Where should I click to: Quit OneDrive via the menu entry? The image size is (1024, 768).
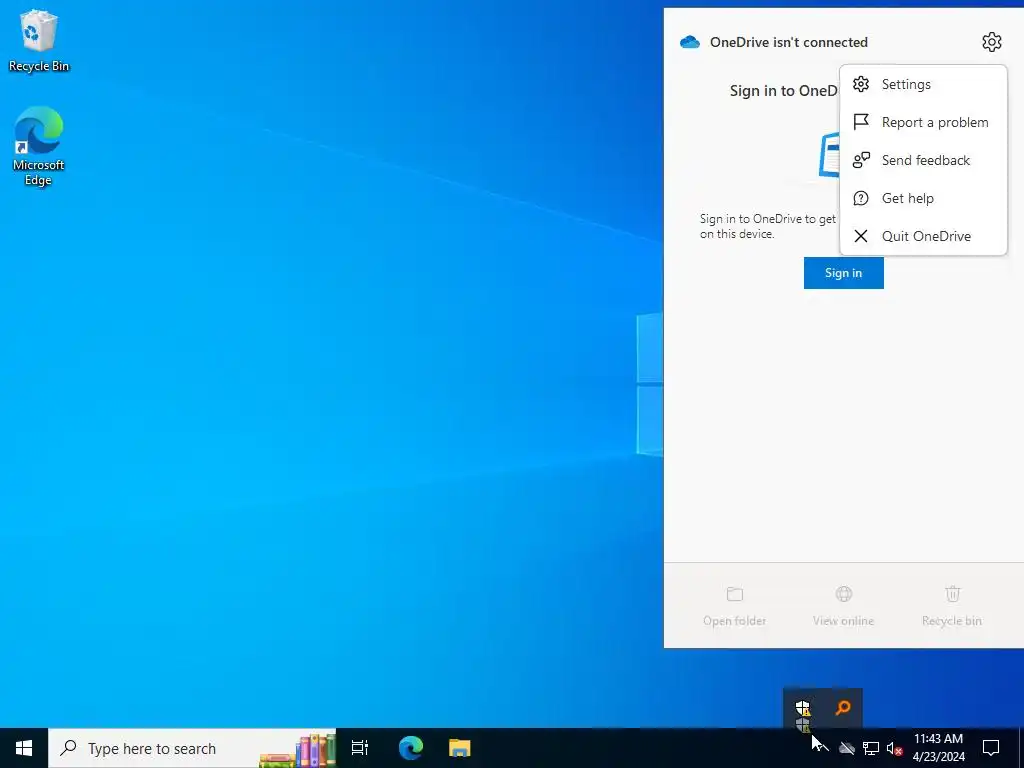click(x=923, y=236)
